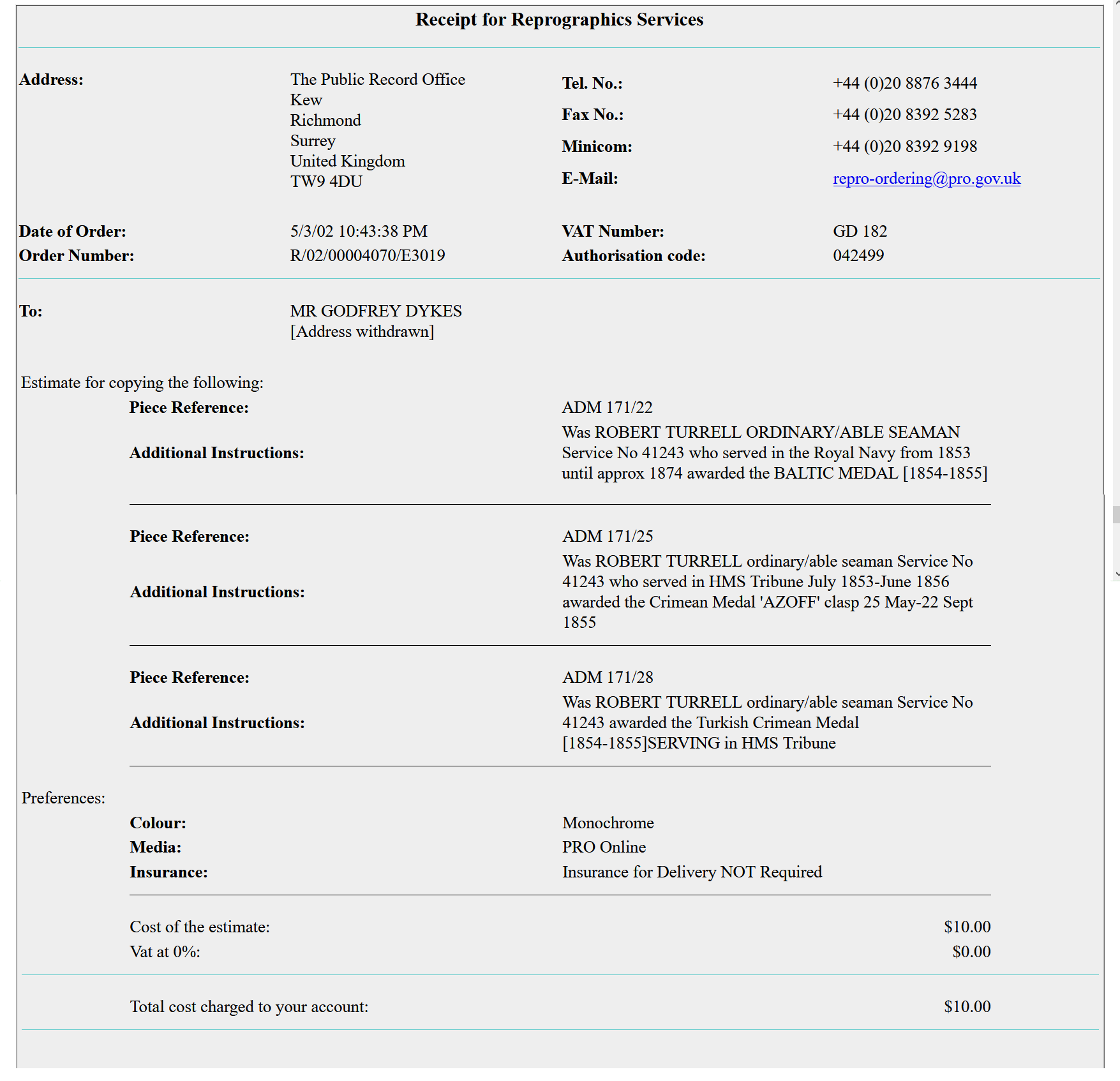Click the 'E-Mail:' label
This screenshot has width=1120, height=1081.
(590, 179)
